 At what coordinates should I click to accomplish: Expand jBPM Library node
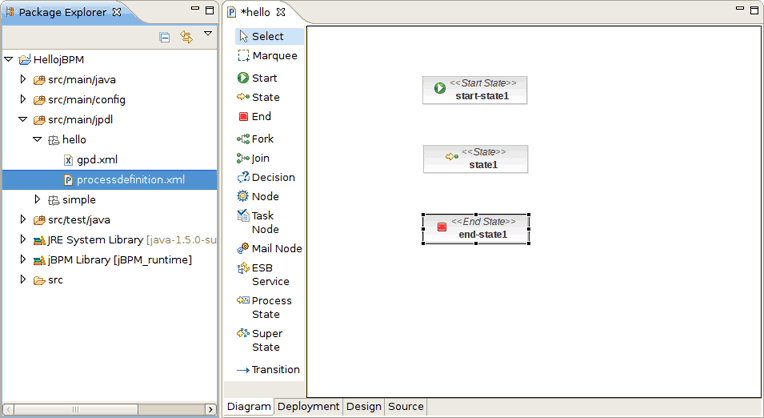click(x=22, y=259)
